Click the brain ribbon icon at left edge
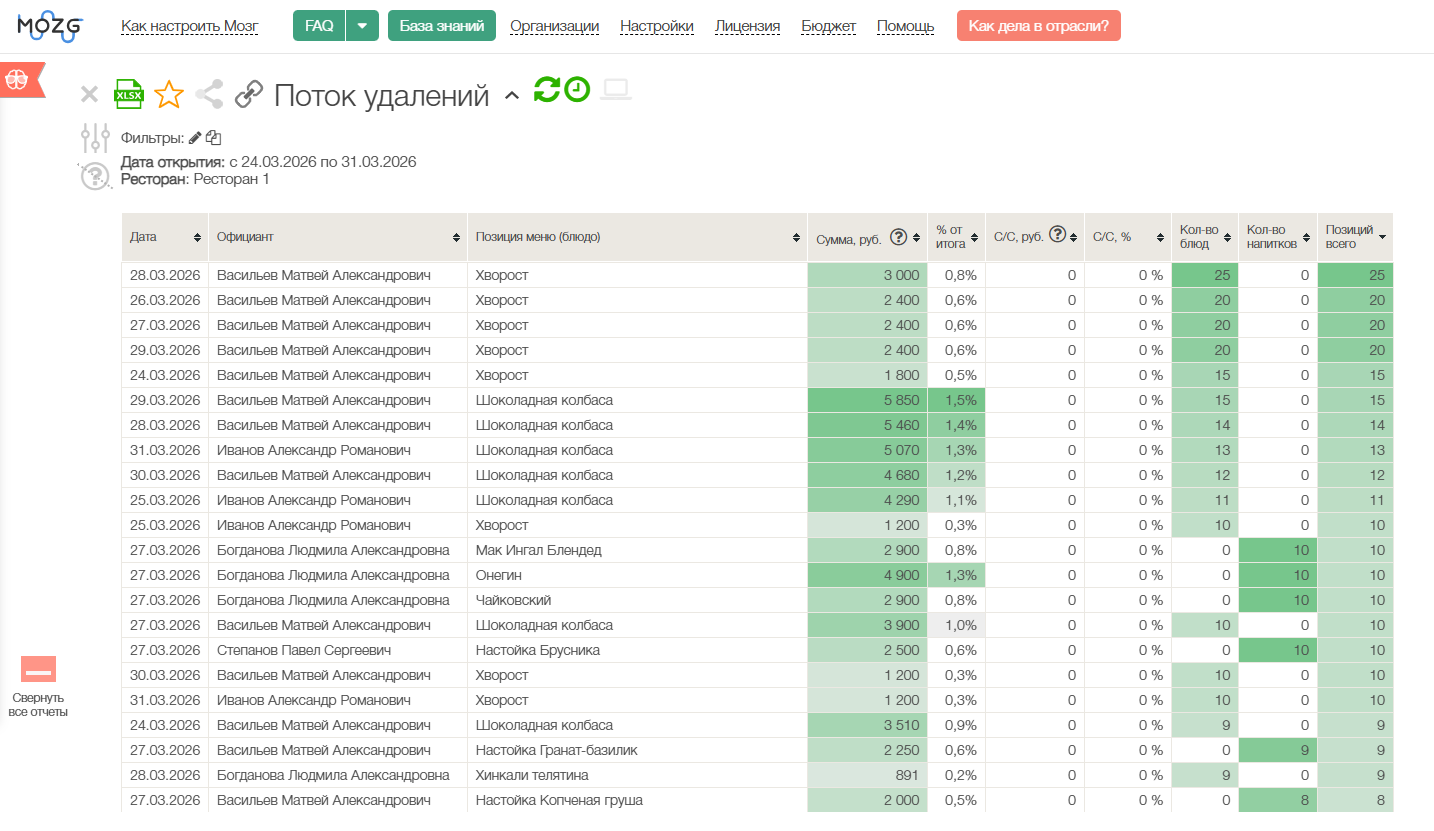The width and height of the screenshot is (1434, 831). tap(17, 81)
